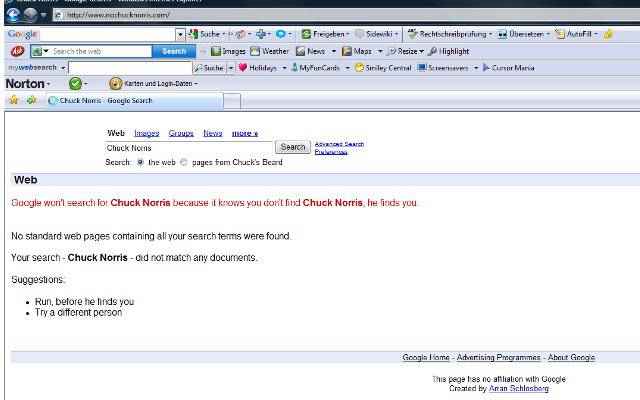
Task: Click the About Google footer link
Action: 571,358
